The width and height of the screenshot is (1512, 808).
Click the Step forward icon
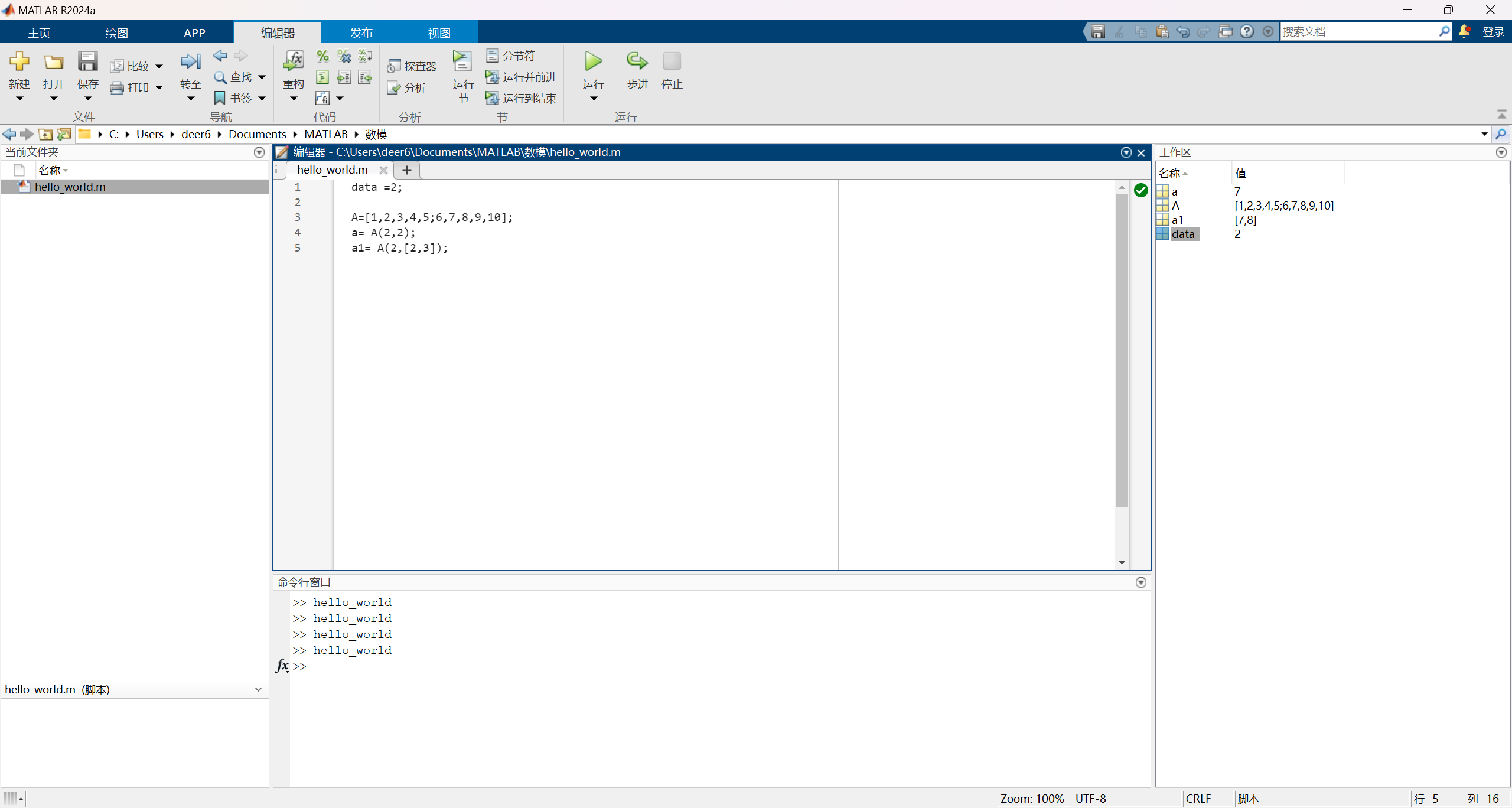pyautogui.click(x=637, y=61)
